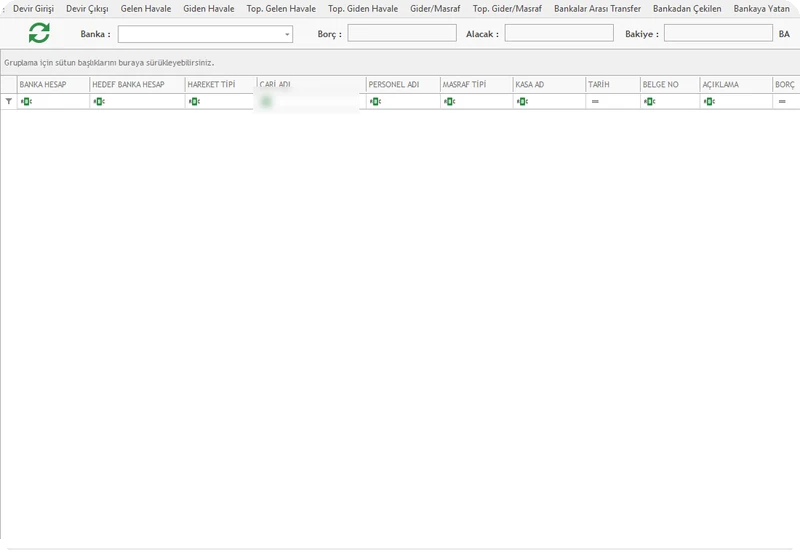Sort by TARİH column header
The width and height of the screenshot is (800, 553).
613,85
